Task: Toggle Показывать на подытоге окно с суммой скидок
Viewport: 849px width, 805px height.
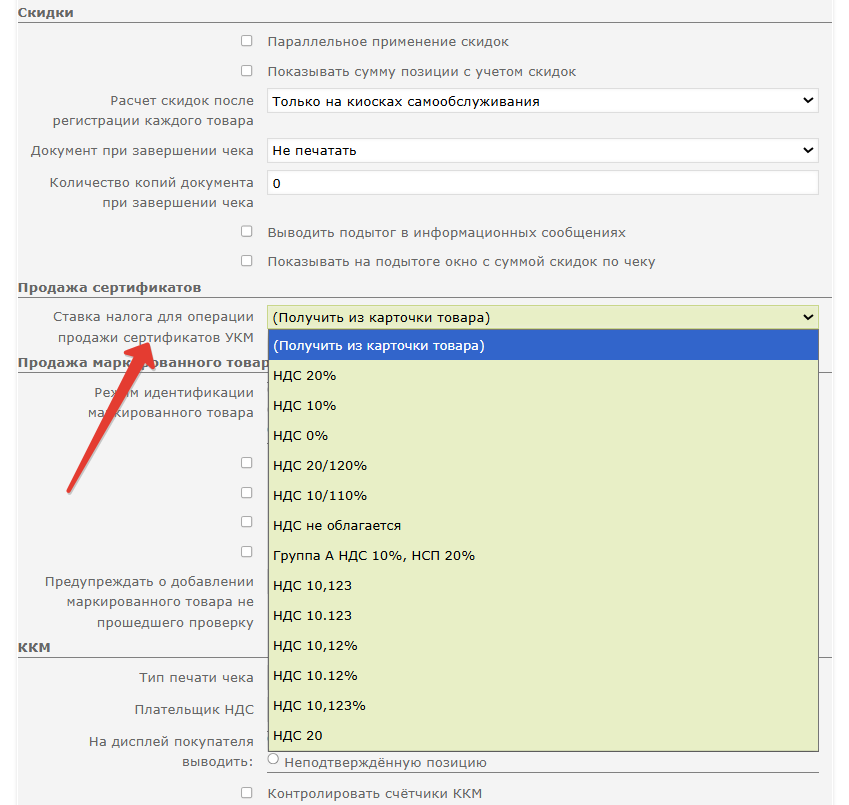Action: point(246,261)
